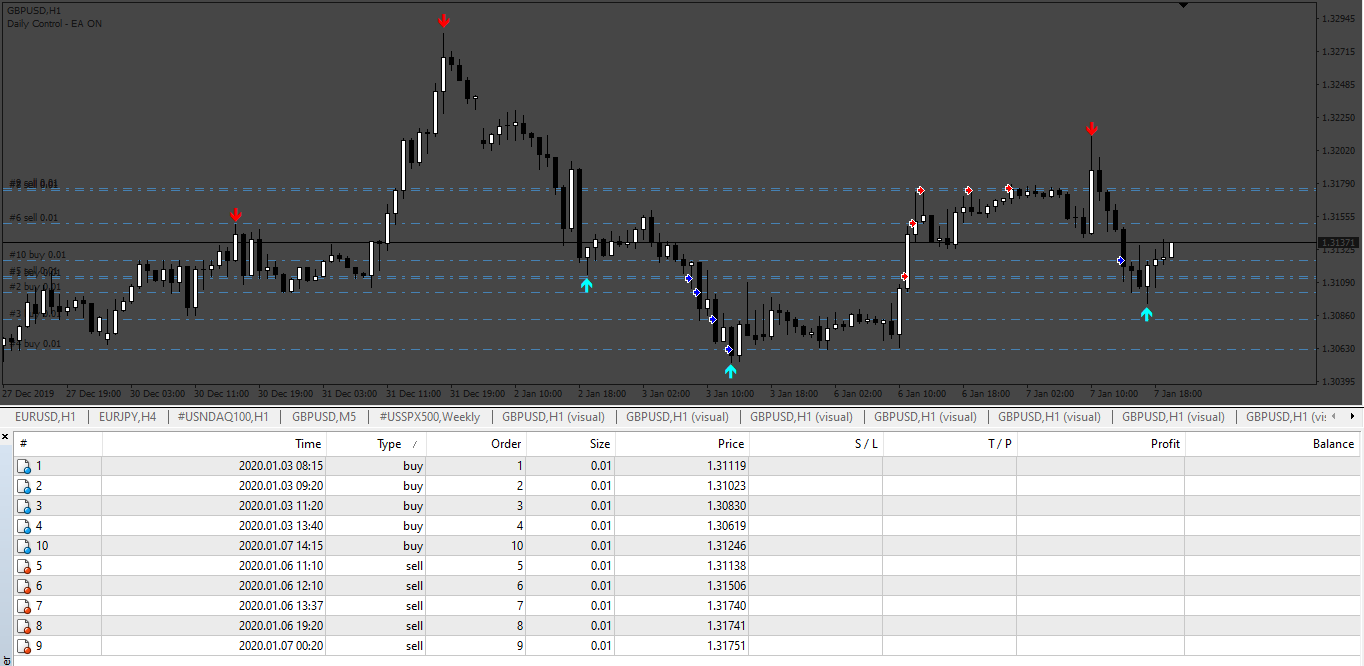Image resolution: width=1364 pixels, height=666 pixels.
Task: Select the red down arrow above the 1.3275 peak
Action: click(443, 21)
